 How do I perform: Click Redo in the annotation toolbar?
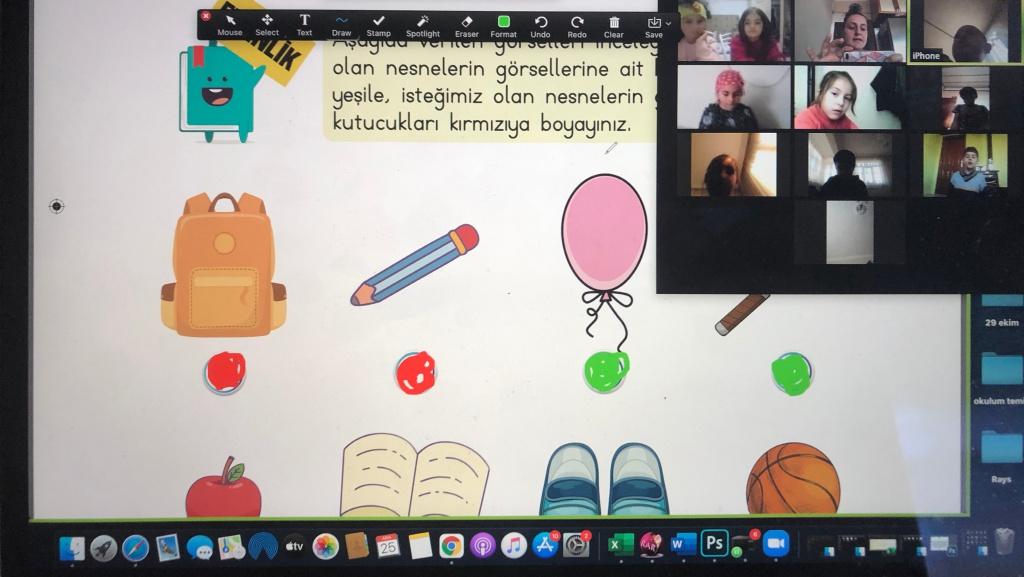pyautogui.click(x=577, y=24)
